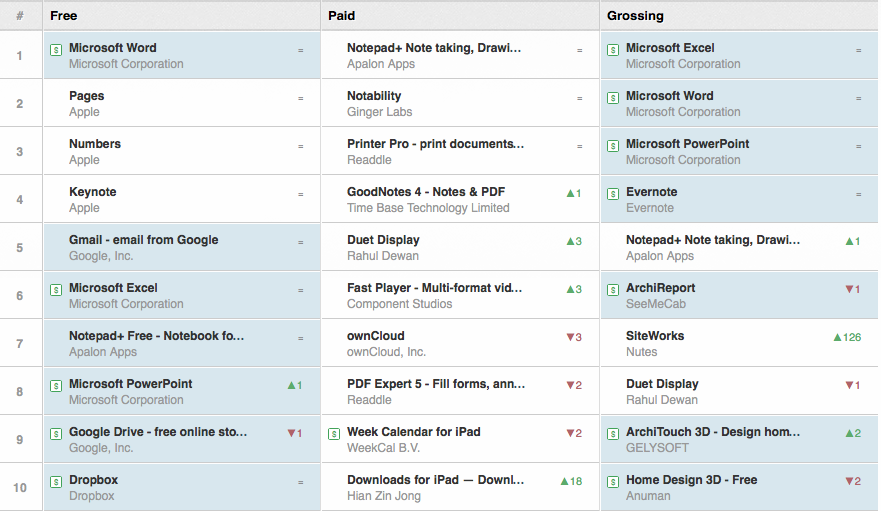
Task: Click publisher Component Studios
Action: coord(399,304)
